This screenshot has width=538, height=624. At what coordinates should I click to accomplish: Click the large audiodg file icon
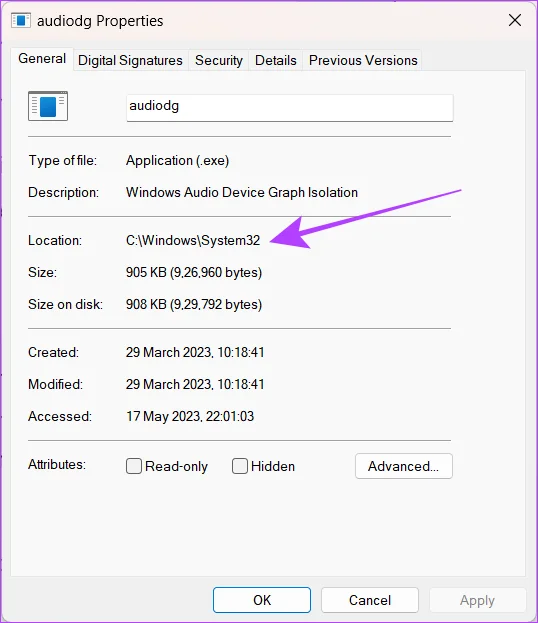[x=48, y=106]
